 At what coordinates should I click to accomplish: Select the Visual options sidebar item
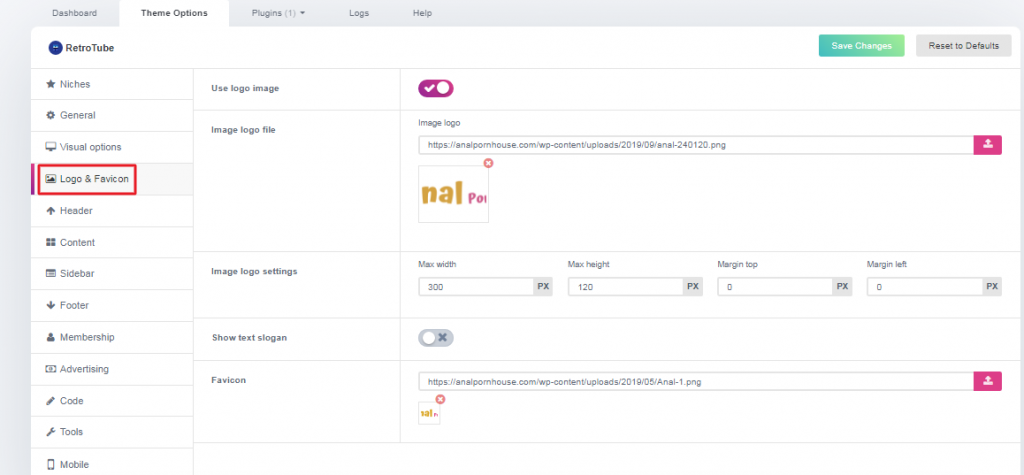(x=90, y=147)
